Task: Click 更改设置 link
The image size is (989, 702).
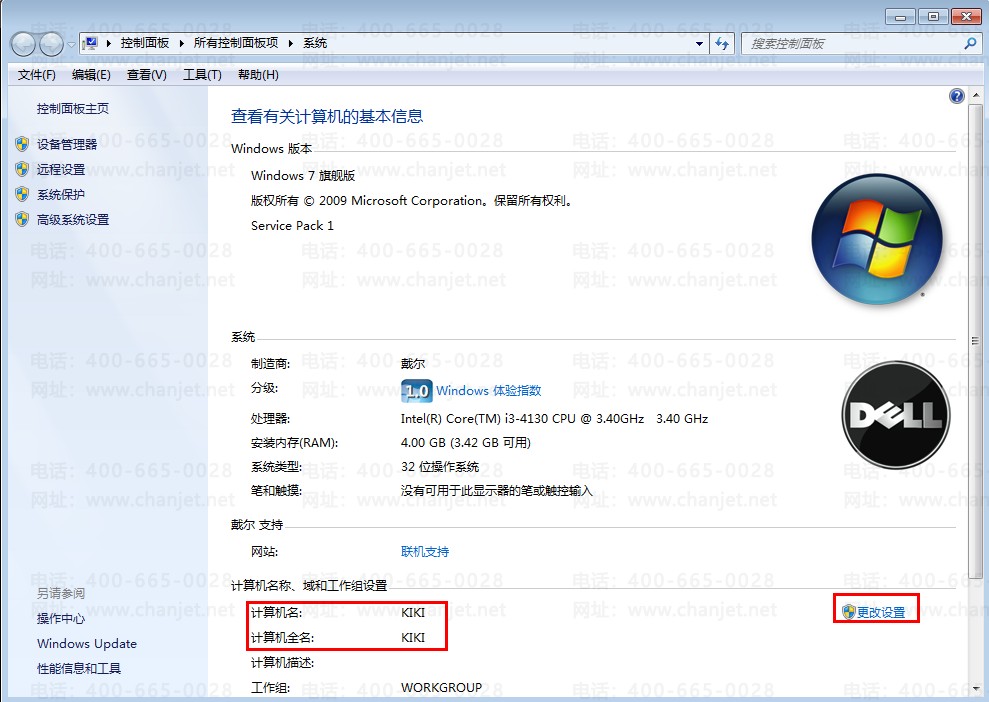Action: [x=881, y=612]
